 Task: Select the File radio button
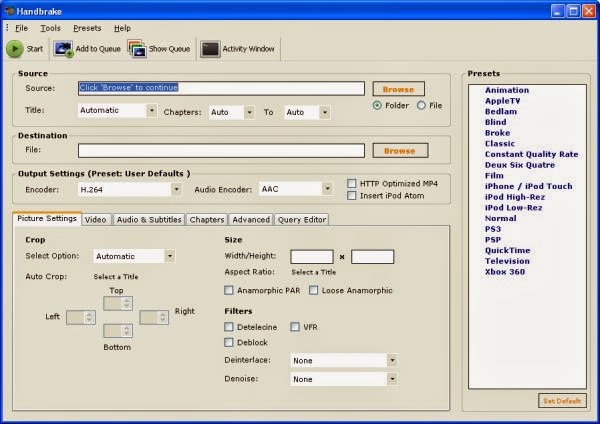pos(421,105)
